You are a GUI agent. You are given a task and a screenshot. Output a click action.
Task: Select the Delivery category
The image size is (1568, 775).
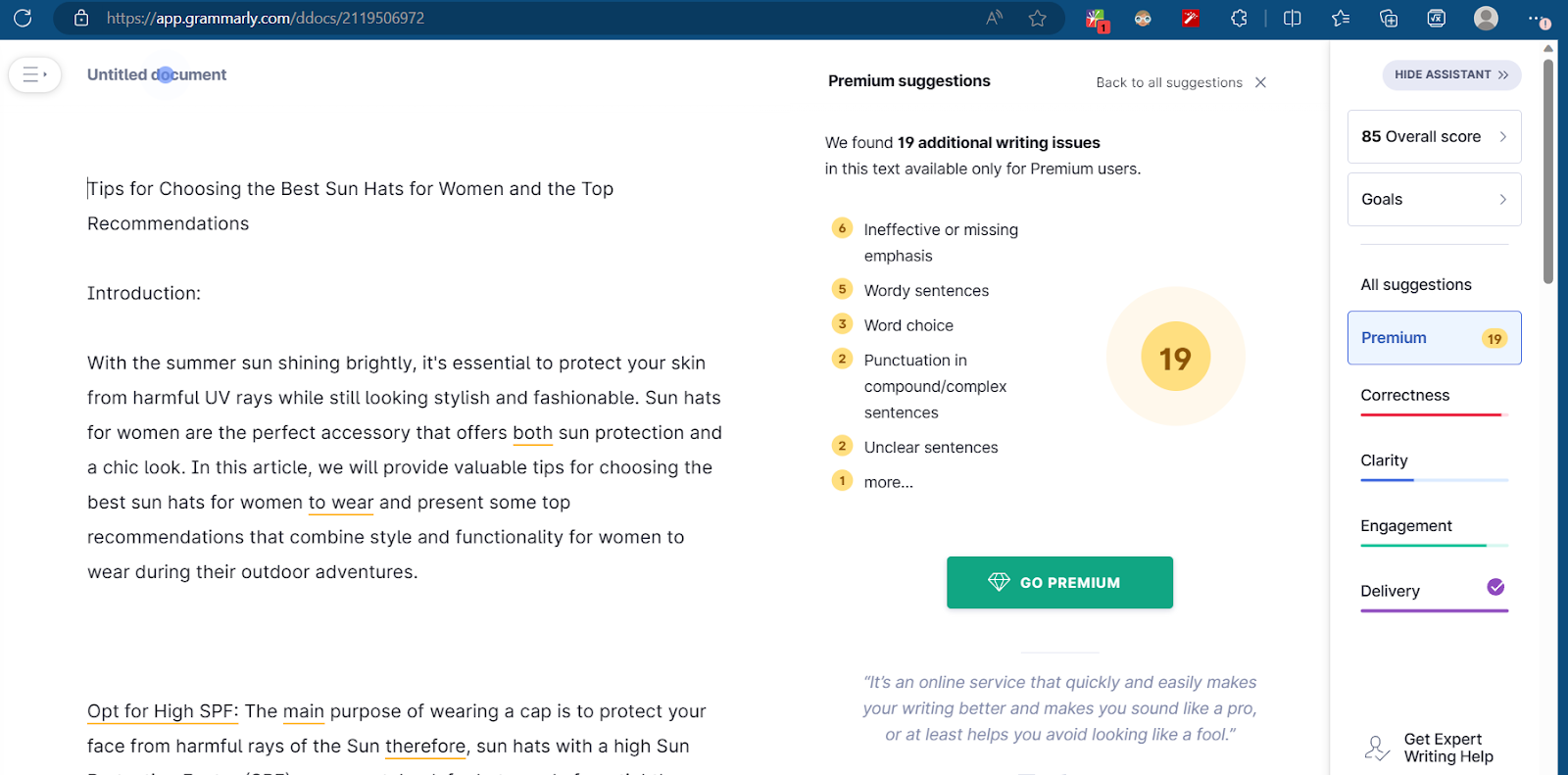pos(1434,595)
